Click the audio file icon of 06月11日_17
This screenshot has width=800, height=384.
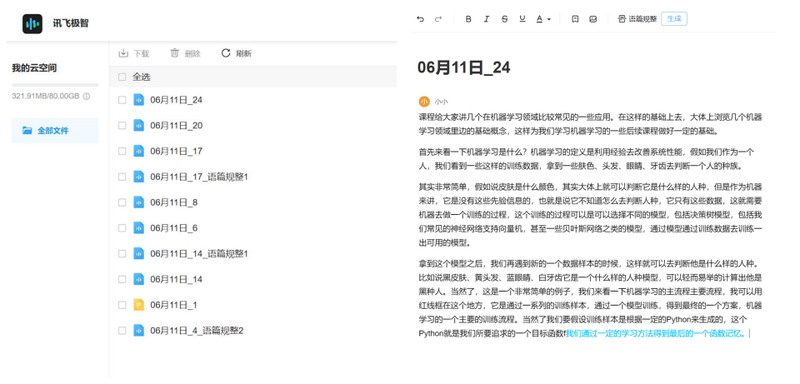(139, 151)
